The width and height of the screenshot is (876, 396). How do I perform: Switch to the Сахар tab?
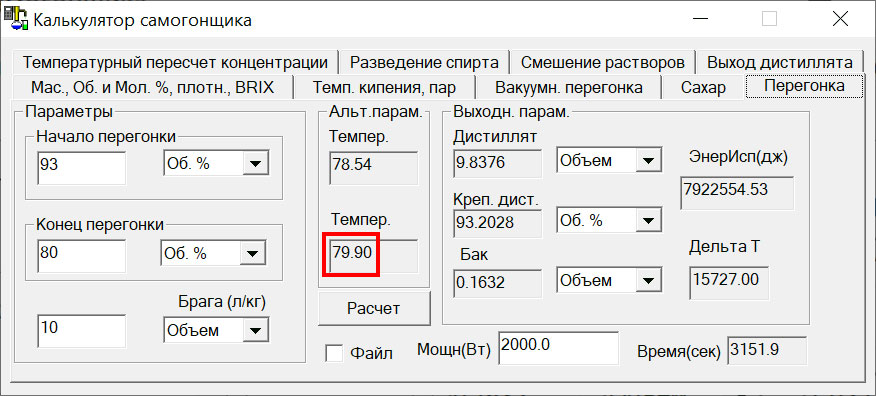703,87
